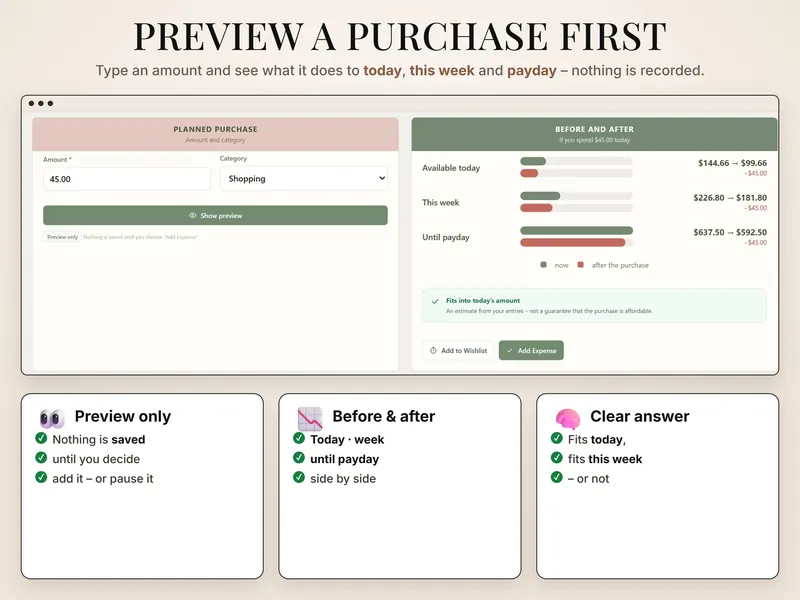Click the green Available today bar
The width and height of the screenshot is (800, 600).
pos(533,161)
